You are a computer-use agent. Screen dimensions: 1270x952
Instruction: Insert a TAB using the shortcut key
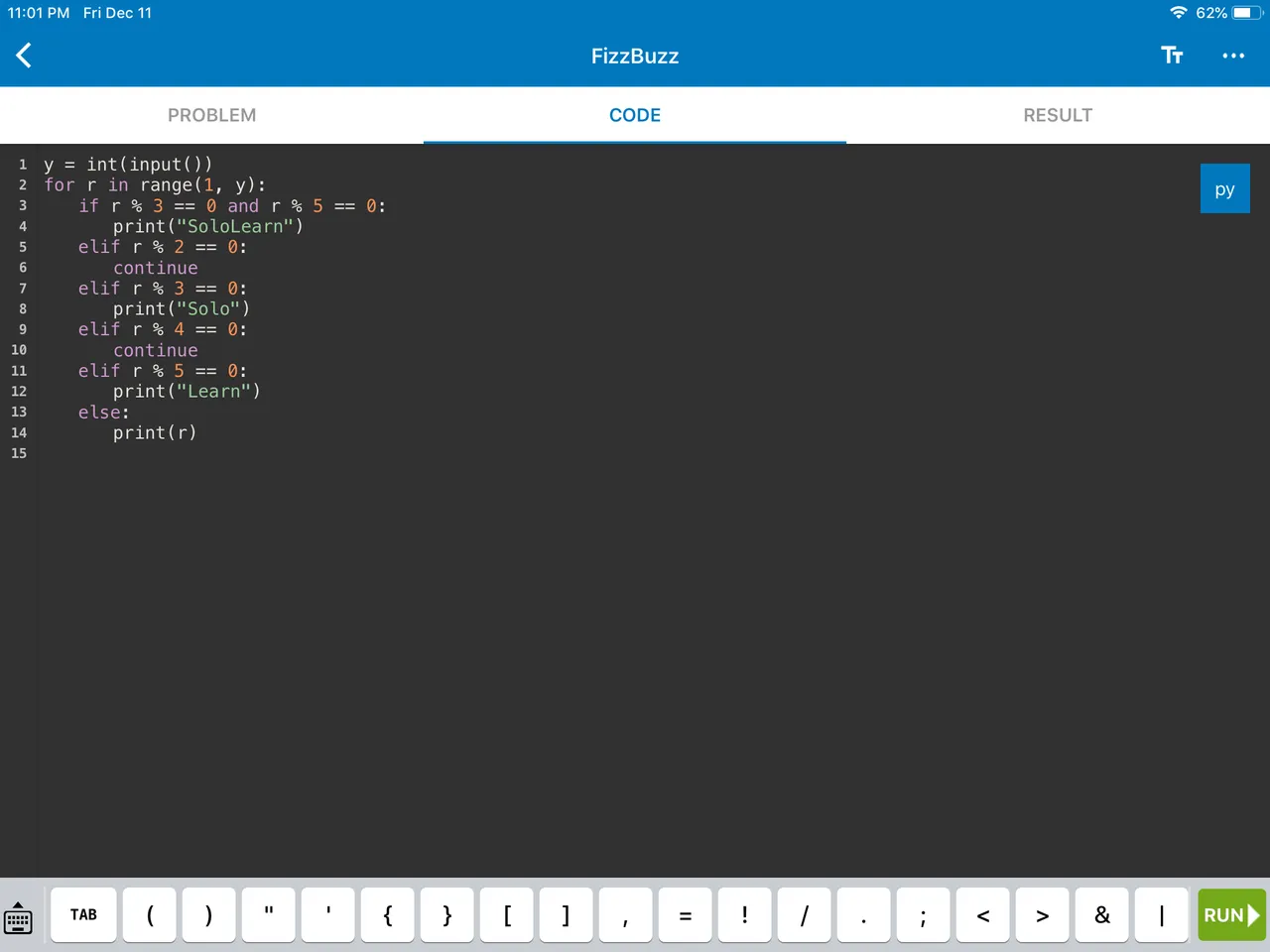(x=83, y=914)
